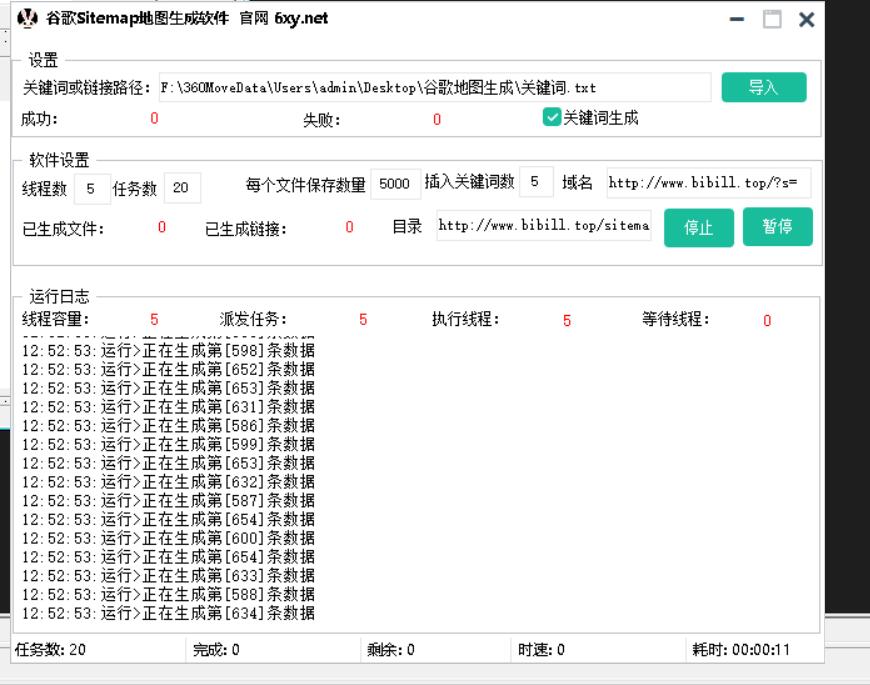
Task: Click log line 正在生成第[633]条数据
Action: click(x=168, y=575)
